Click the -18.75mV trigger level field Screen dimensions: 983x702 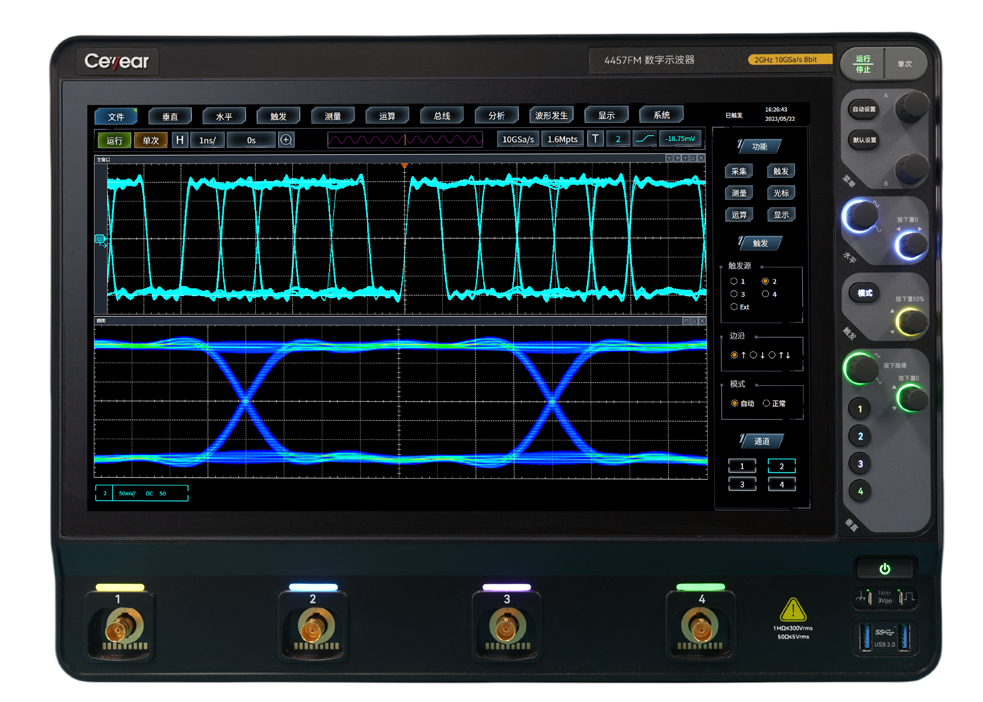680,140
